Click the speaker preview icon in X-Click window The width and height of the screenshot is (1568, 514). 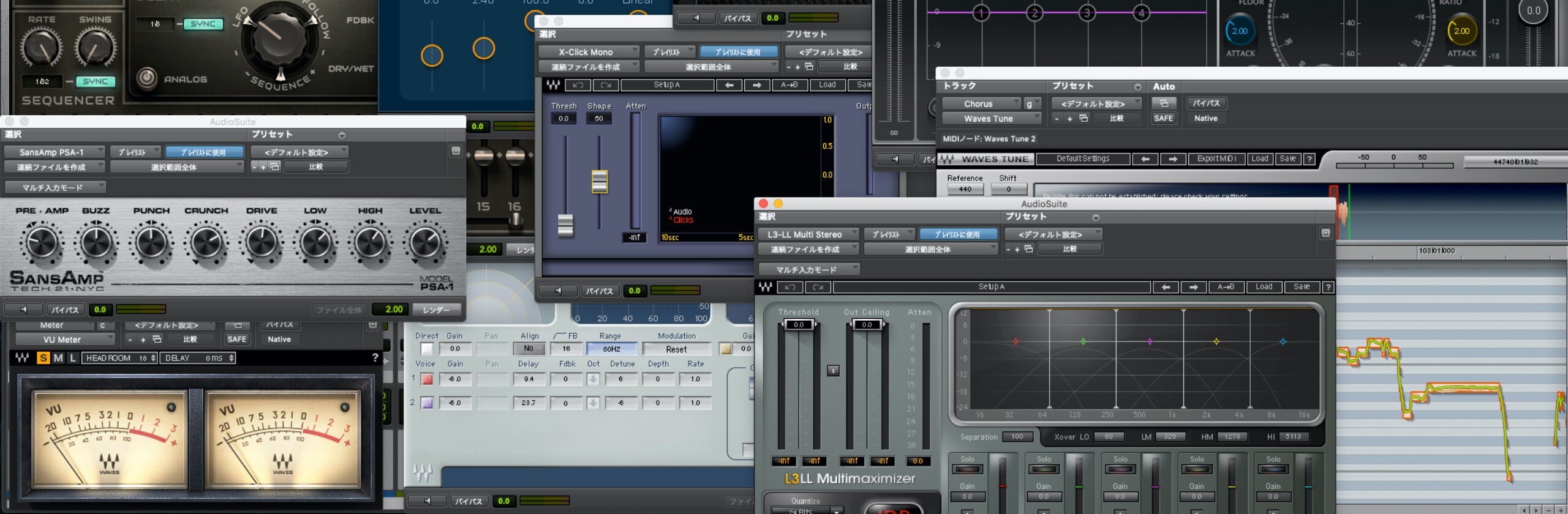coord(558,291)
